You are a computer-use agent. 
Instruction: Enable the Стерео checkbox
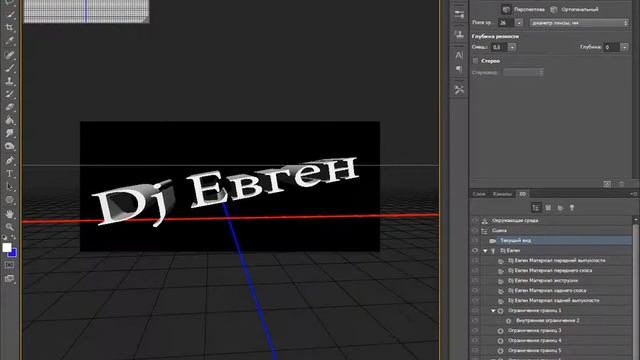coord(476,61)
